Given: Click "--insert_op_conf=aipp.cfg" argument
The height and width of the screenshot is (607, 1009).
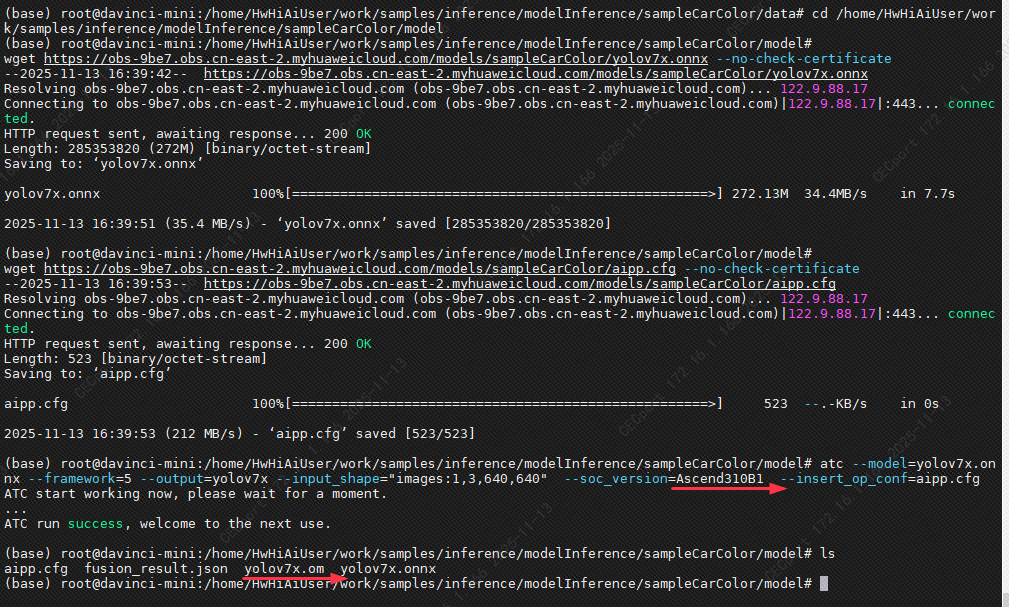Looking at the screenshot, I should [880, 478].
